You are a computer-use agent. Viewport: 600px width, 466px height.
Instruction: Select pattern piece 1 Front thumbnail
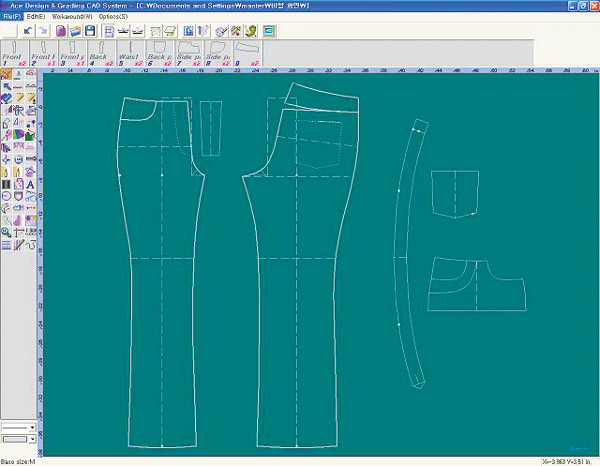click(15, 54)
